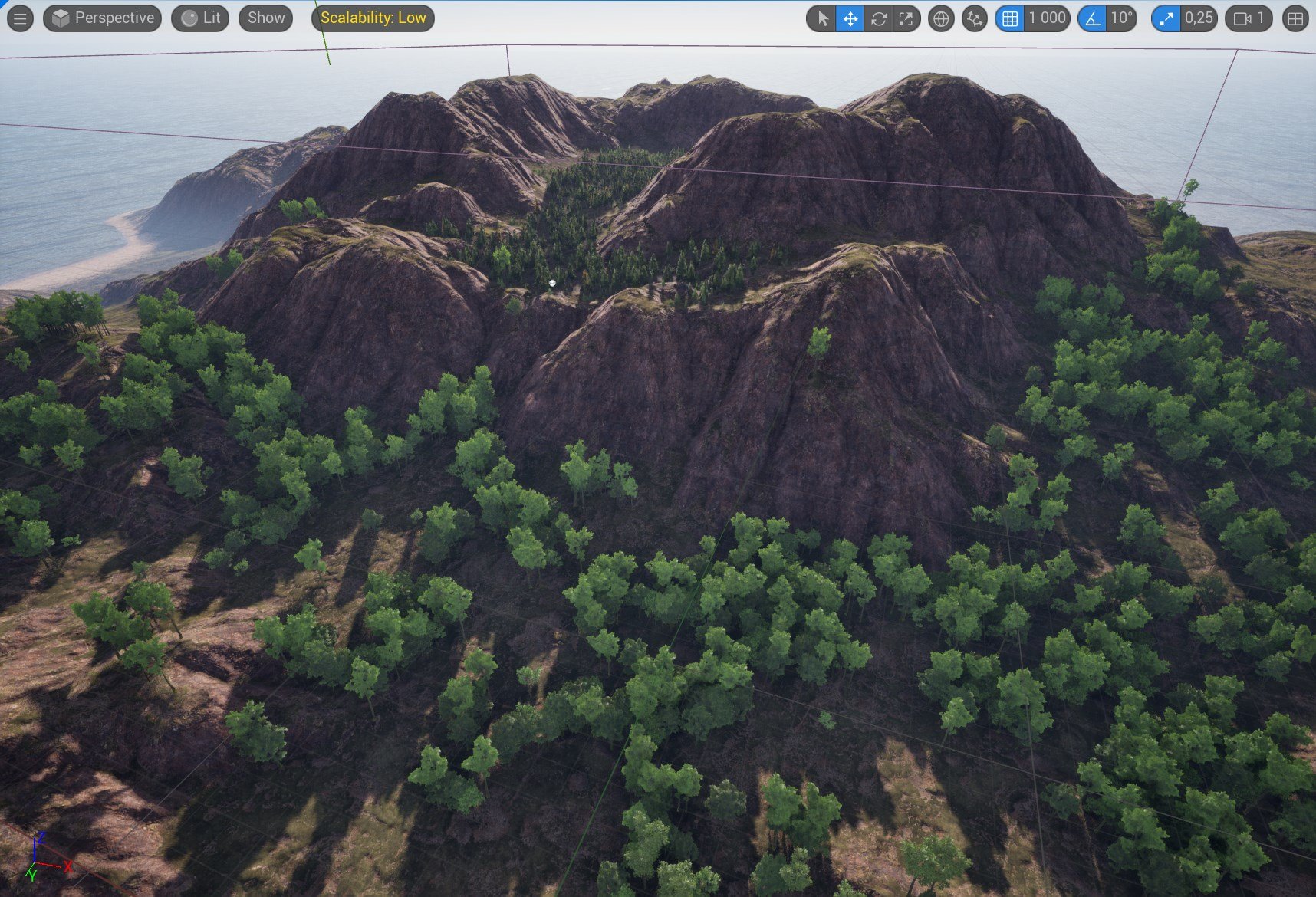
Task: Open camera speed settings
Action: pos(1249,18)
